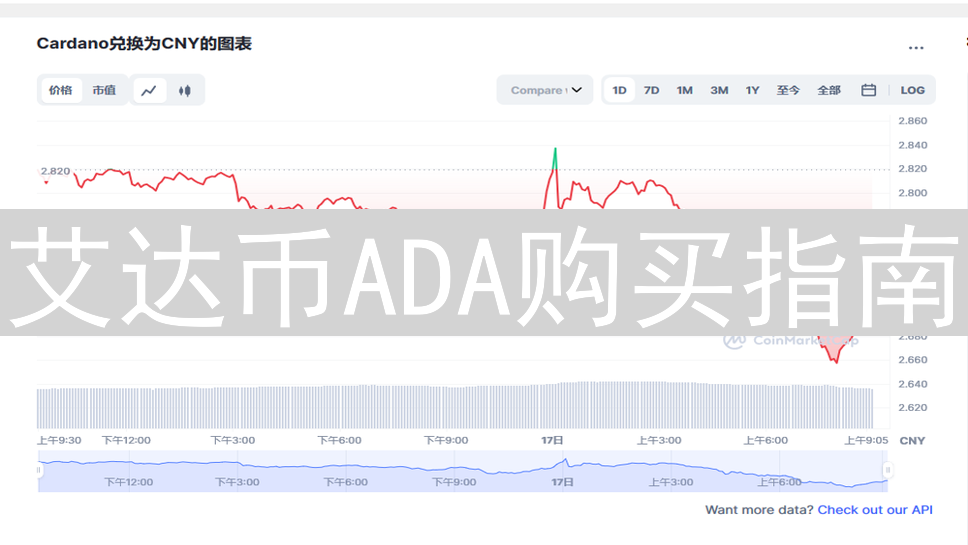The width and height of the screenshot is (968, 545).
Task: Select the 1M time range
Action: point(685,90)
